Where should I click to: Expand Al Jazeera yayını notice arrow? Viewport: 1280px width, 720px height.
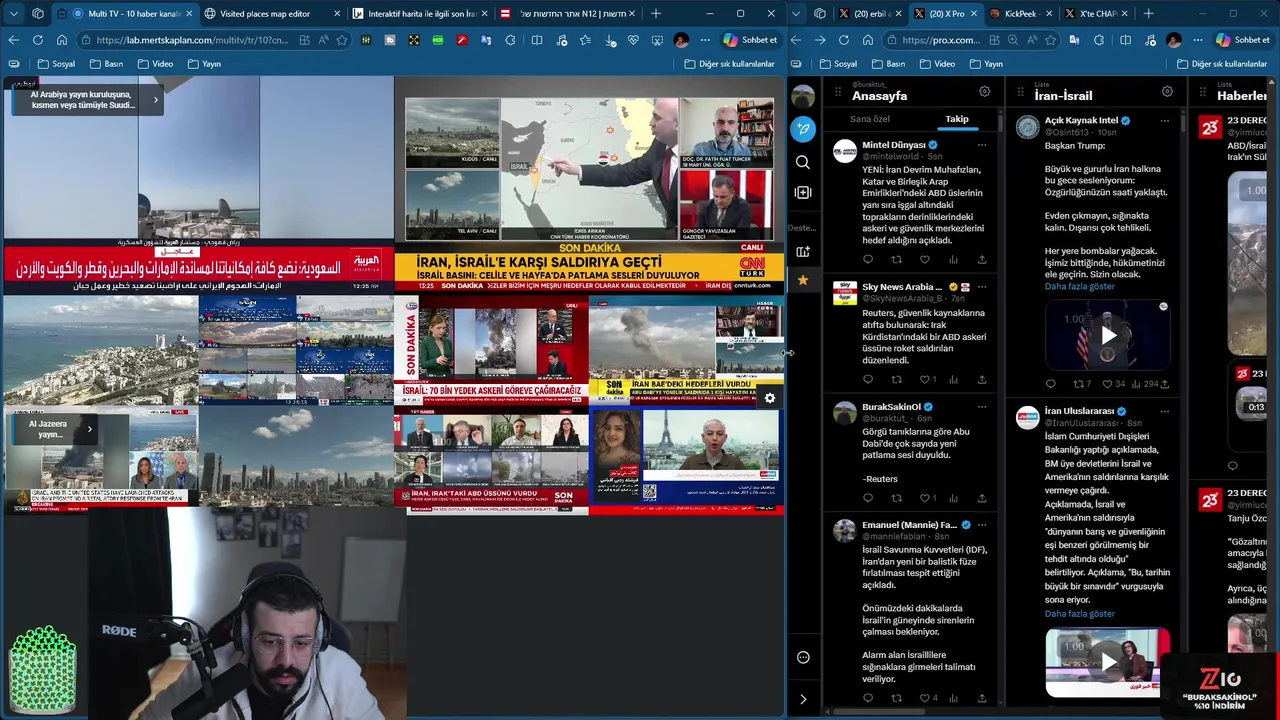click(89, 429)
